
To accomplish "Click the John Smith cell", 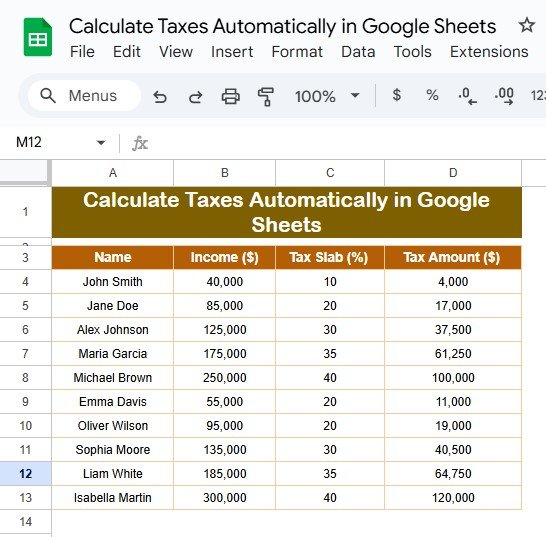I will point(112,281).
